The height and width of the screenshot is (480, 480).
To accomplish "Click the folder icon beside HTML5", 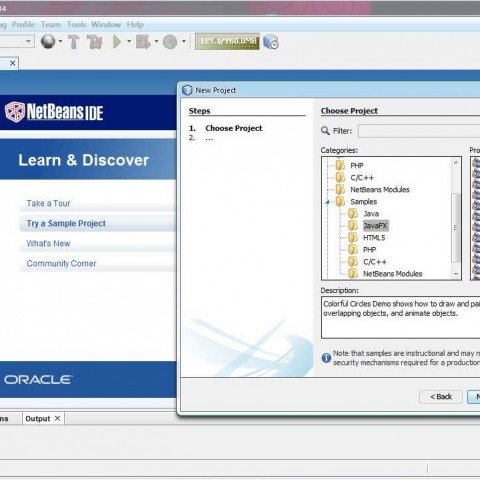I will coord(353,237).
